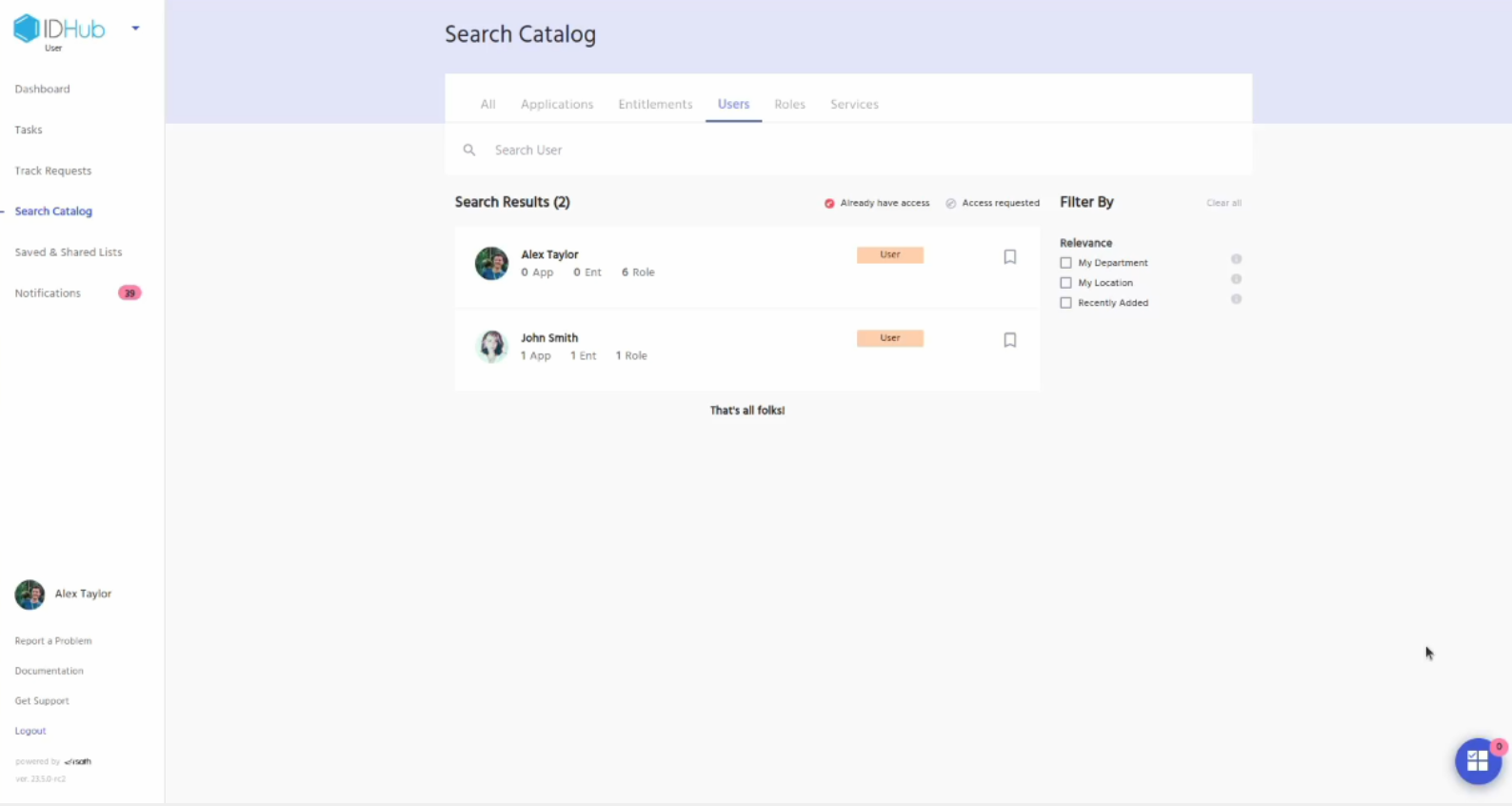Expand the dropdown arrow next to IDHub logo
This screenshot has width=1512, height=806.
coord(135,29)
